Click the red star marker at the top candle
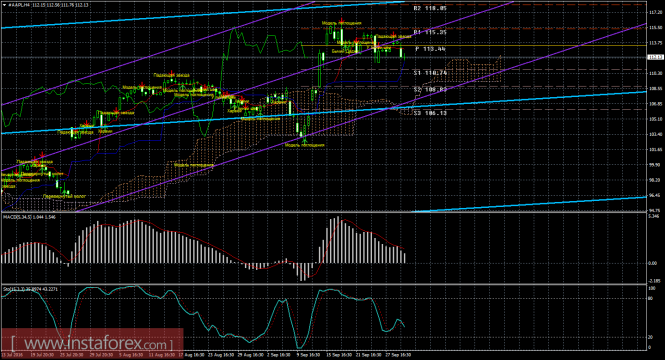The width and height of the screenshot is (665, 360). point(341,20)
